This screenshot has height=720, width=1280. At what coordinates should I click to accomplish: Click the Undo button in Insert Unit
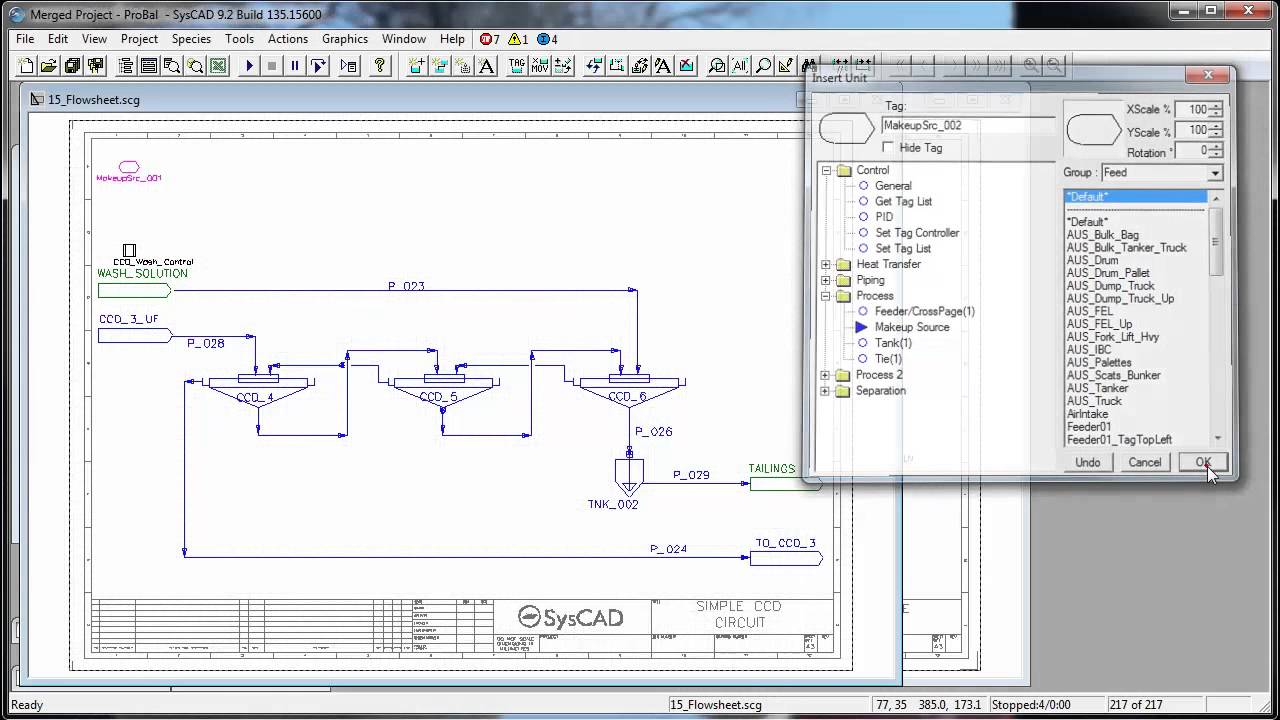pyautogui.click(x=1088, y=462)
